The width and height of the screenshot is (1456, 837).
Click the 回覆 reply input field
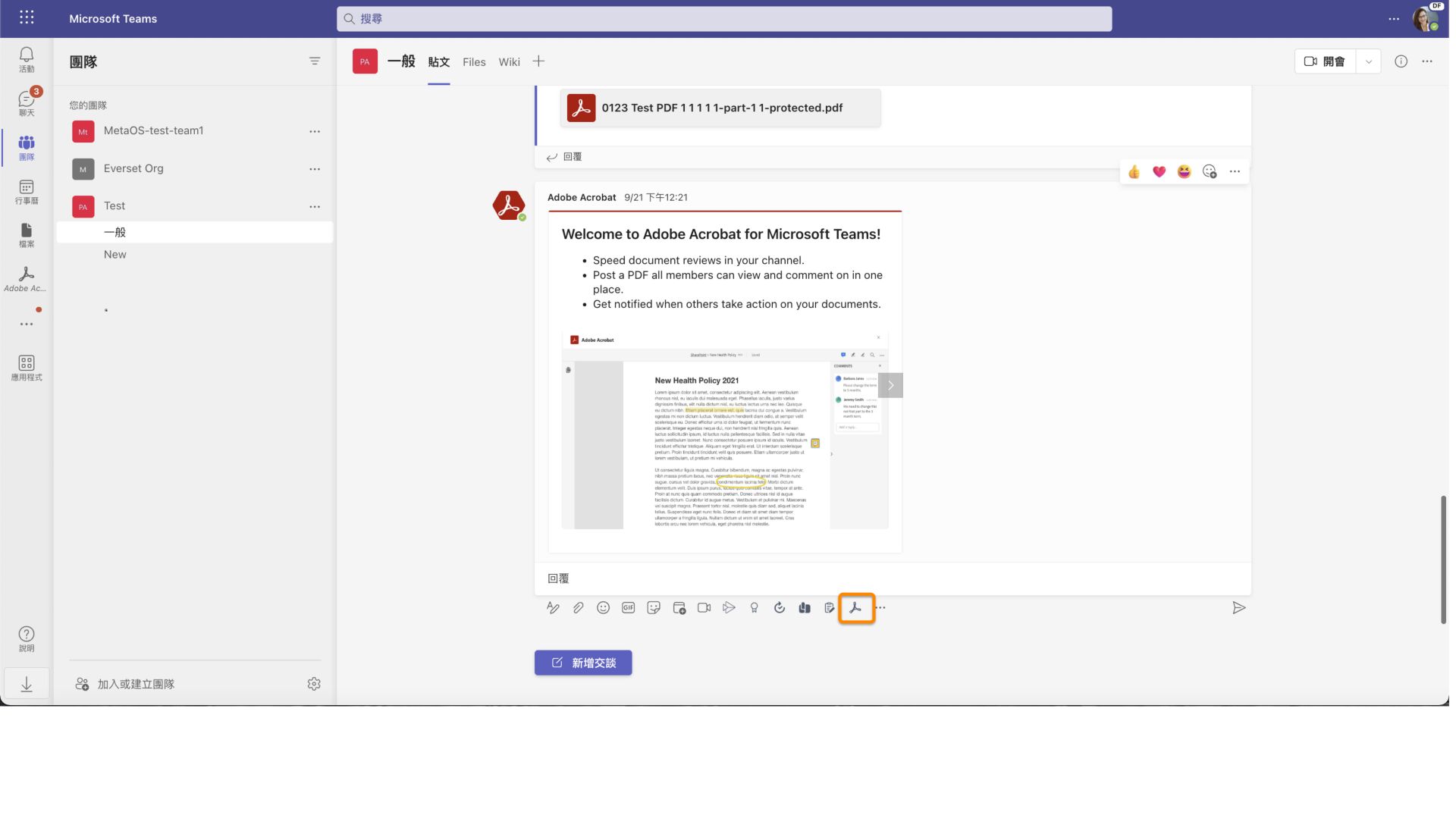893,578
